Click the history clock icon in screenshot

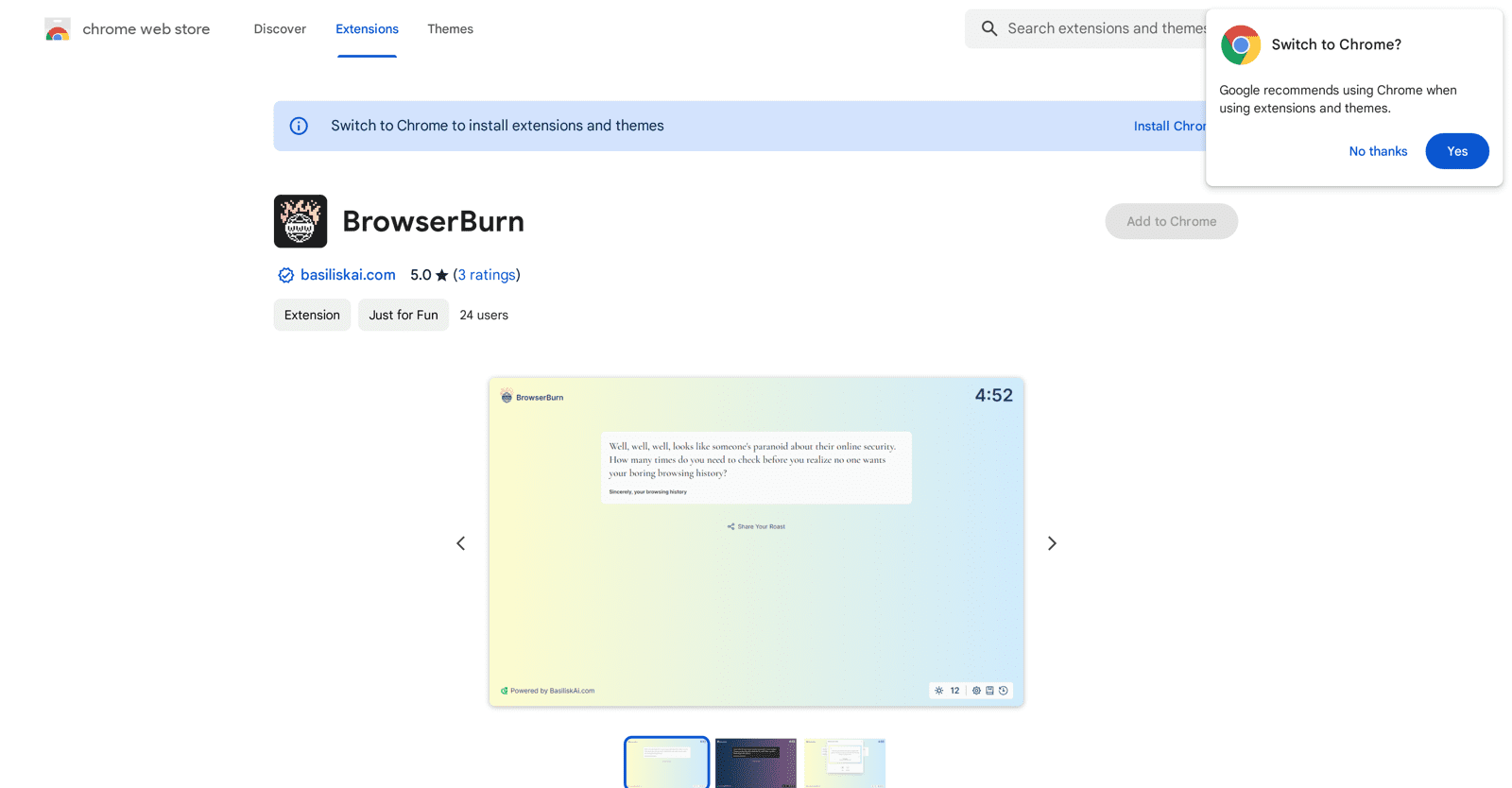pos(1004,691)
